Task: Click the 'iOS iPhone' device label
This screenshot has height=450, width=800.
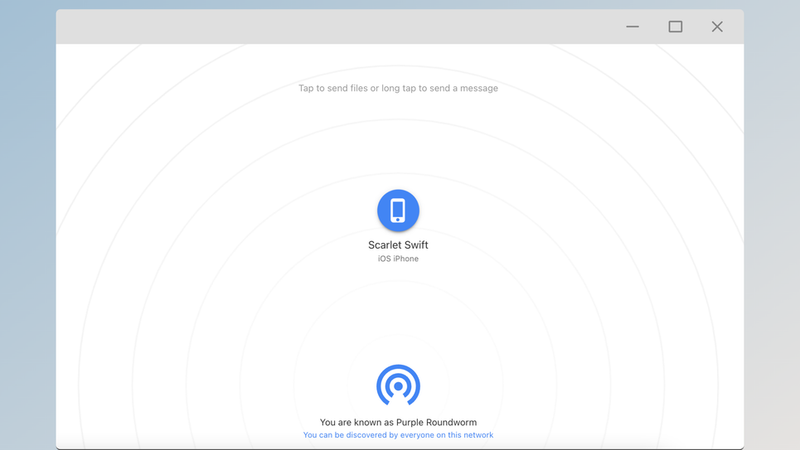Action: [x=398, y=259]
